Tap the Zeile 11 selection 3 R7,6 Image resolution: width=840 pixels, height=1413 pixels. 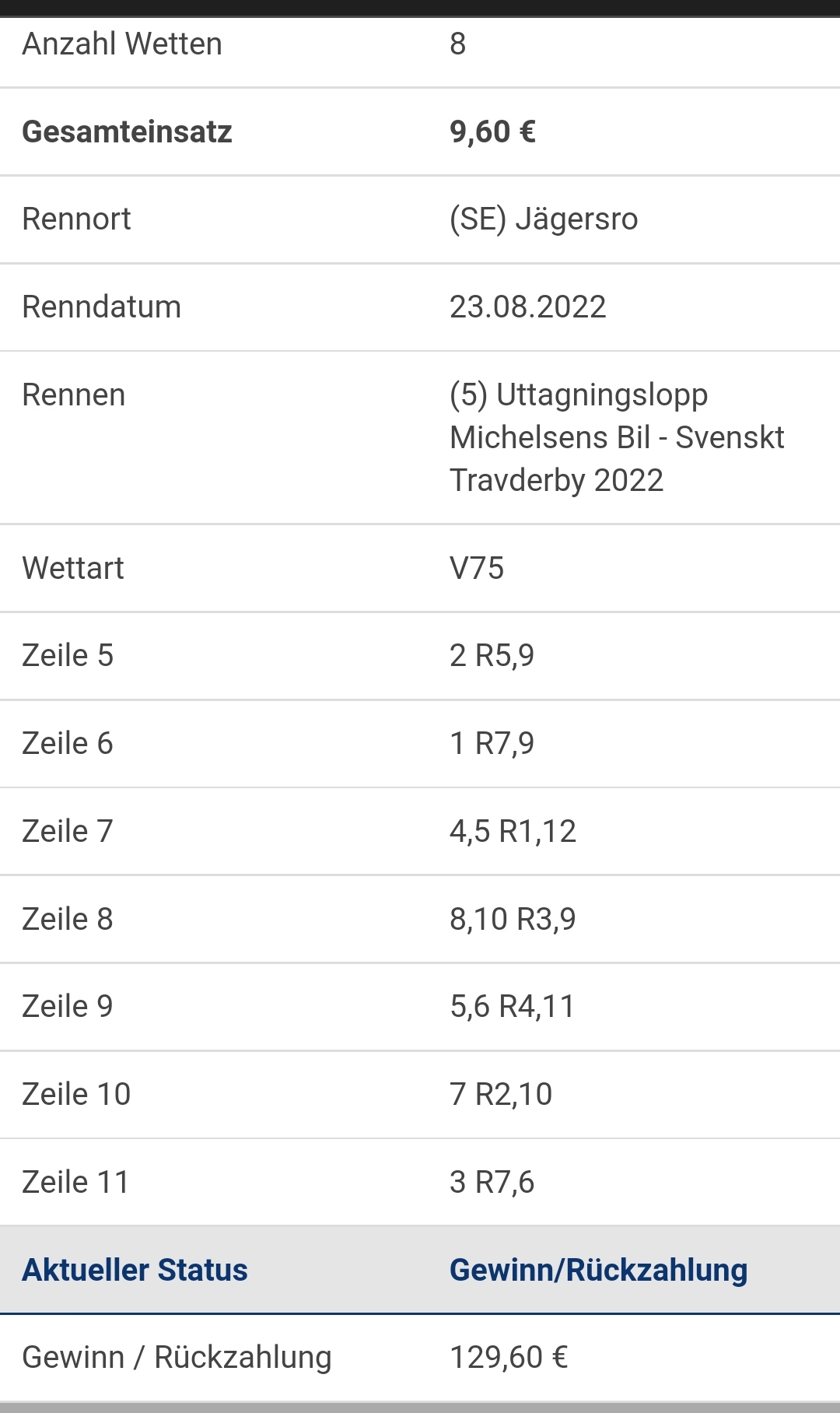click(x=492, y=1183)
